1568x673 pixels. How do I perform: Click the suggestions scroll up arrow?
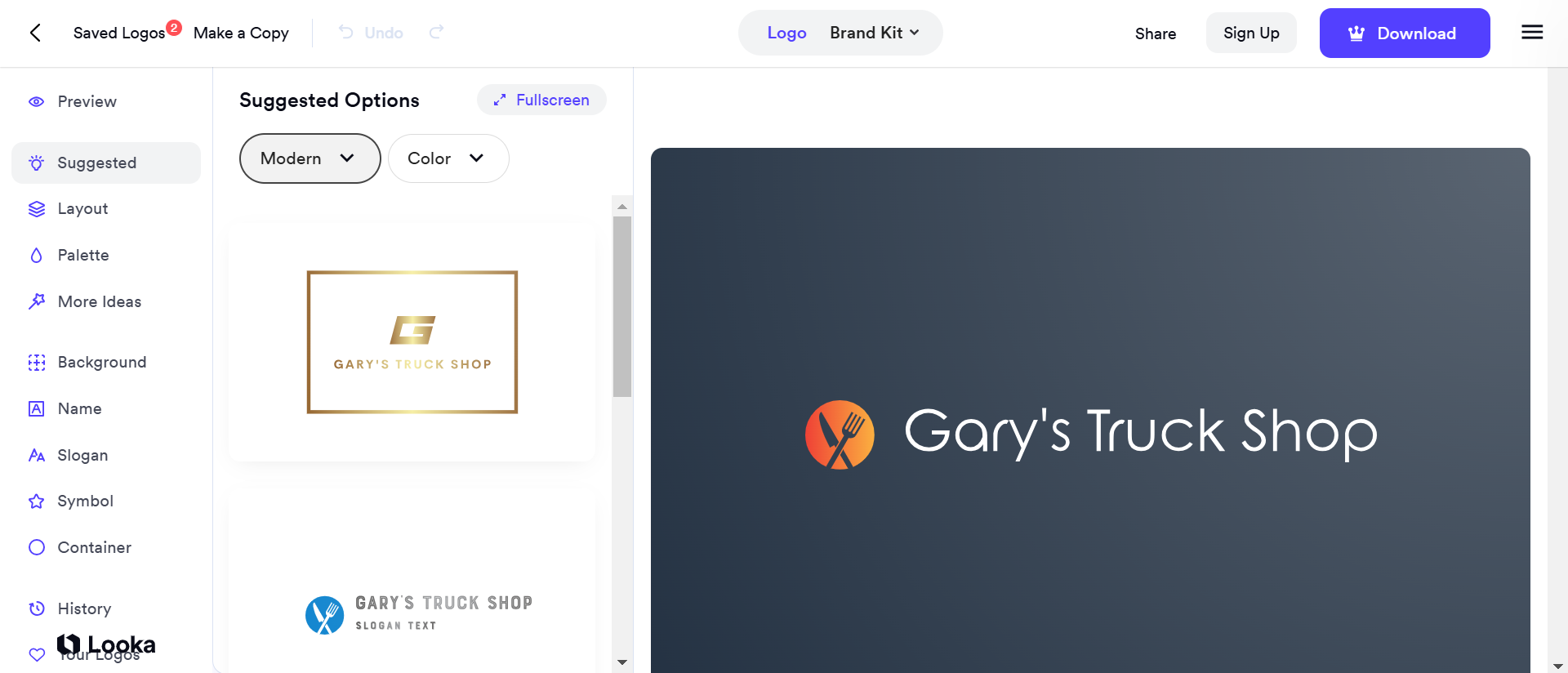[622, 207]
